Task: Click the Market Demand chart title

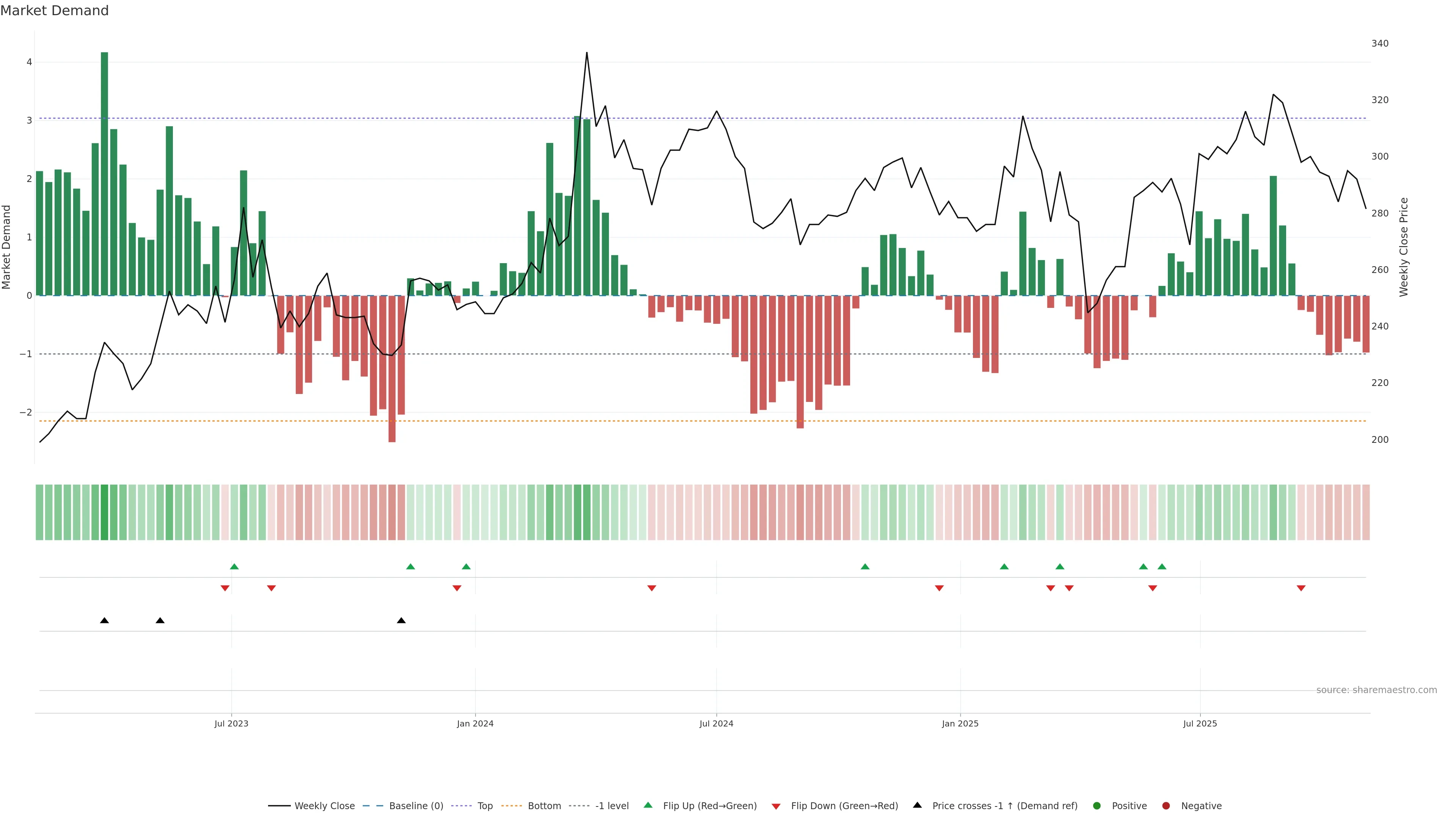Action: 54,11
